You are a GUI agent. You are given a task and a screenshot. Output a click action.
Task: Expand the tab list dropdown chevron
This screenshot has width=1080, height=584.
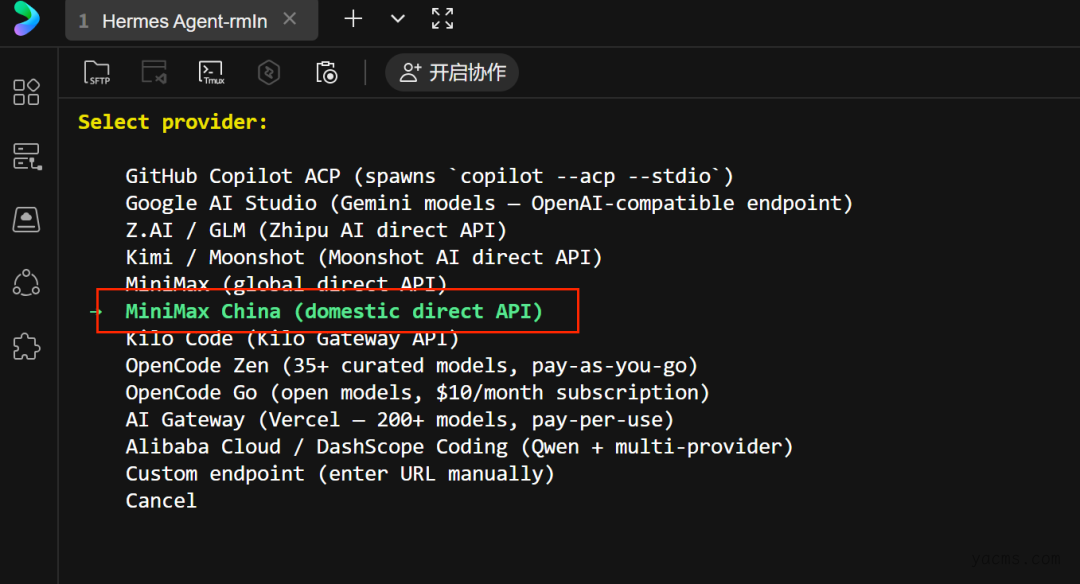tap(398, 18)
